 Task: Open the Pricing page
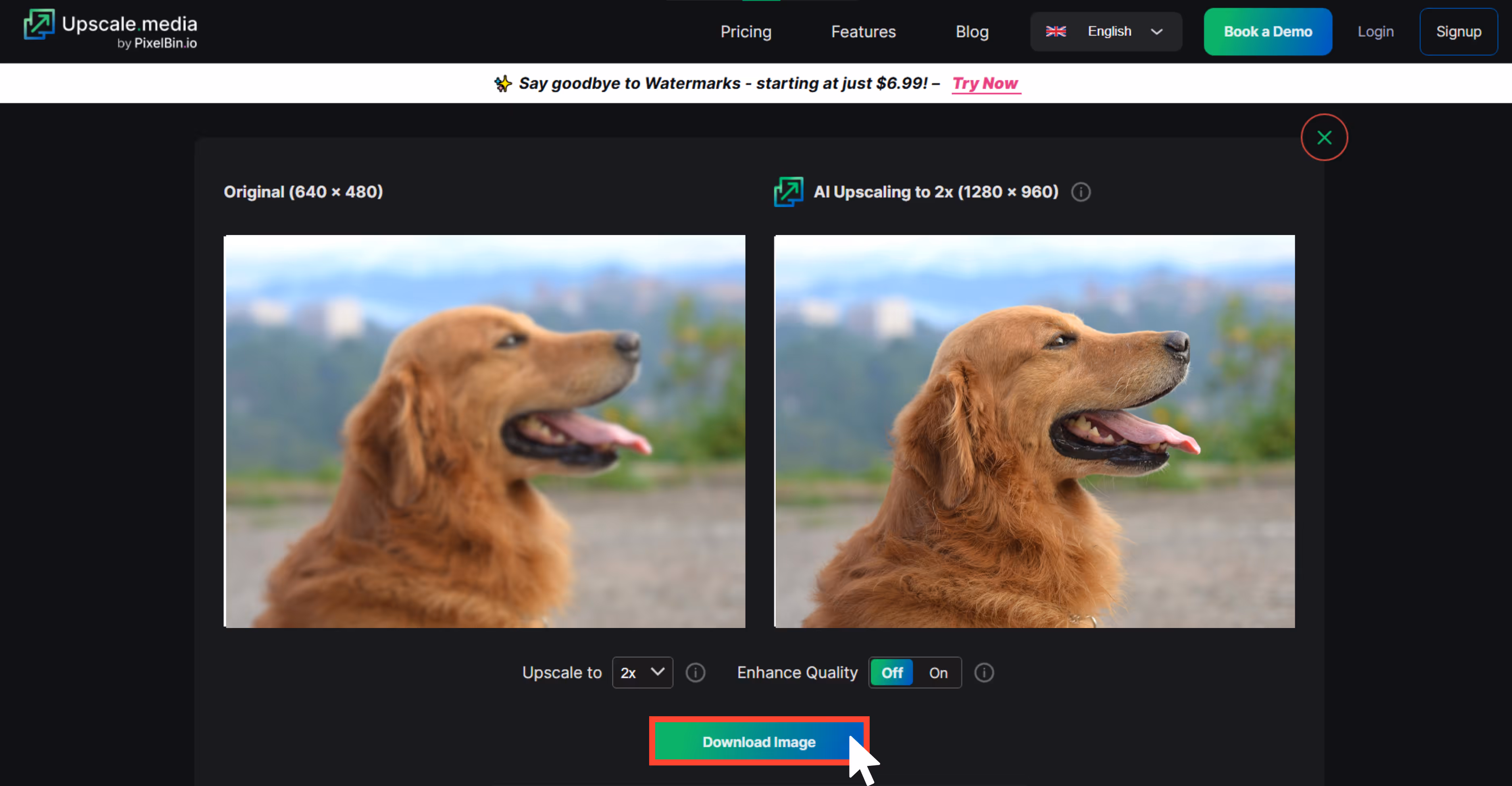pos(746,32)
